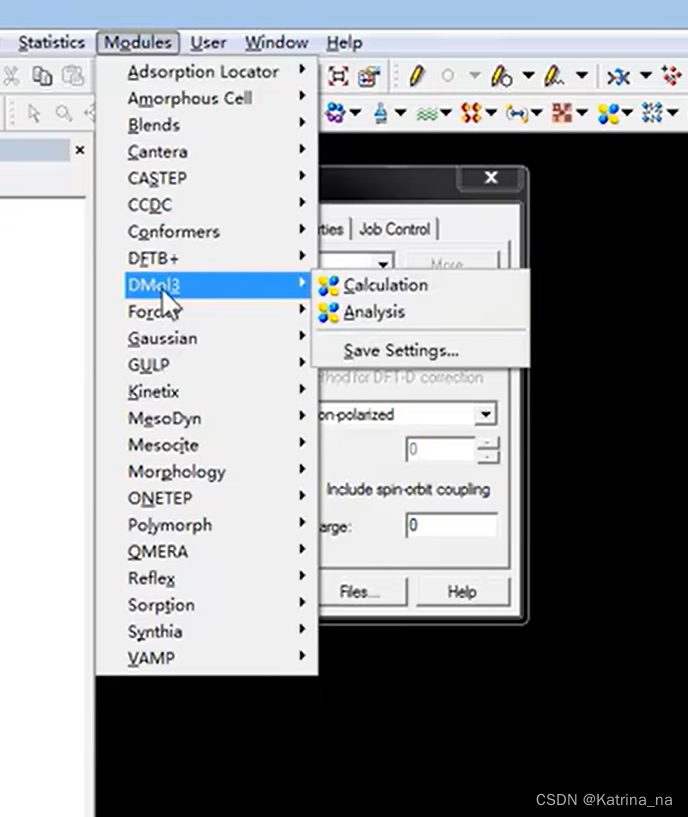Click the red-dots Clean structure icon
Image resolution: width=688 pixels, height=817 pixels.
point(671,76)
